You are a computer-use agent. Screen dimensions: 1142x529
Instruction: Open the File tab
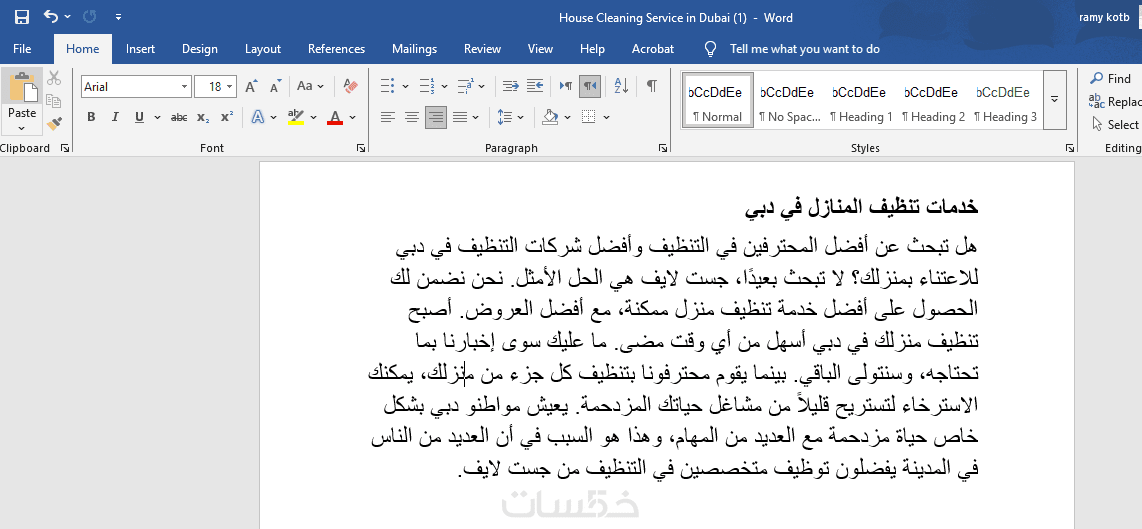coord(22,49)
